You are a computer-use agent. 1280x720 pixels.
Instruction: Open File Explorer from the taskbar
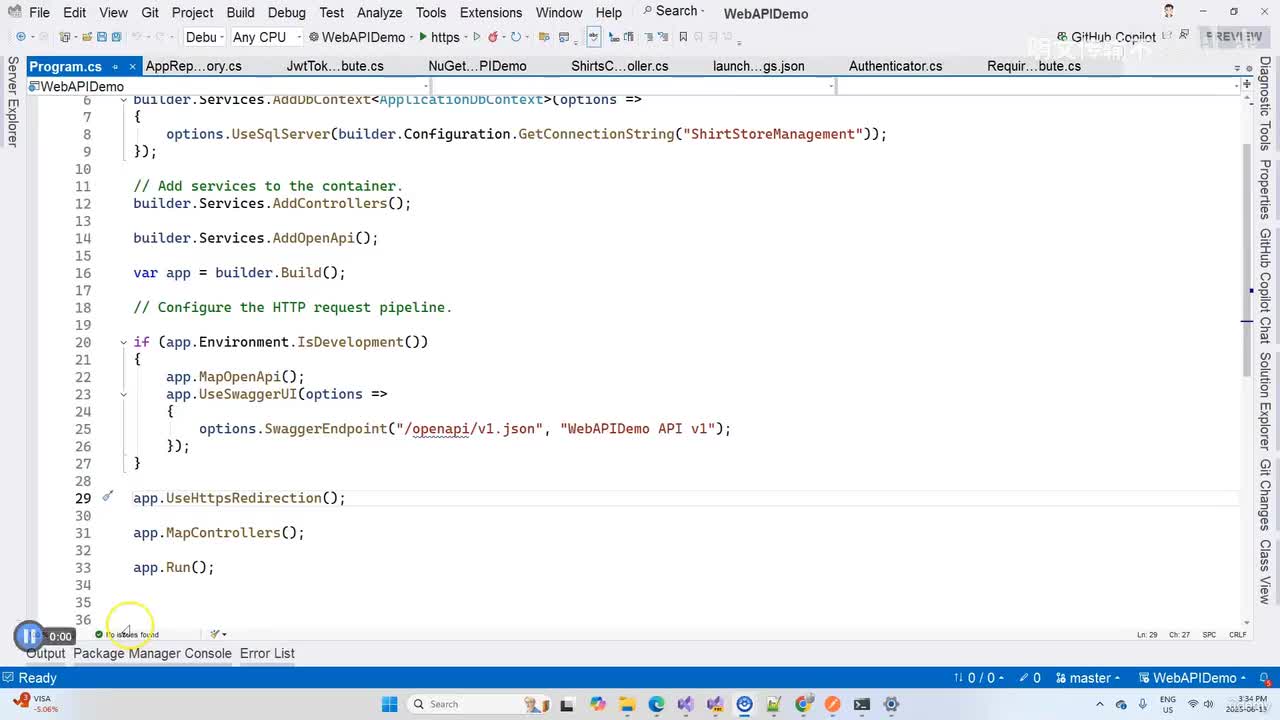(627, 704)
